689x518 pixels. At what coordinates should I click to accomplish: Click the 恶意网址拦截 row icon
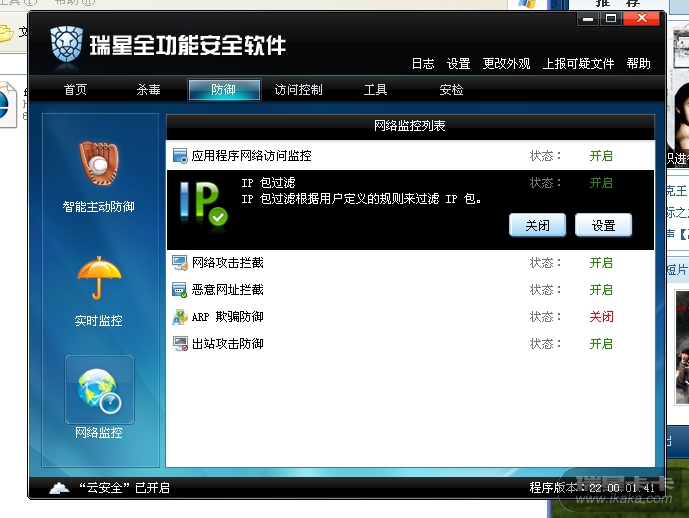pyautogui.click(x=180, y=290)
